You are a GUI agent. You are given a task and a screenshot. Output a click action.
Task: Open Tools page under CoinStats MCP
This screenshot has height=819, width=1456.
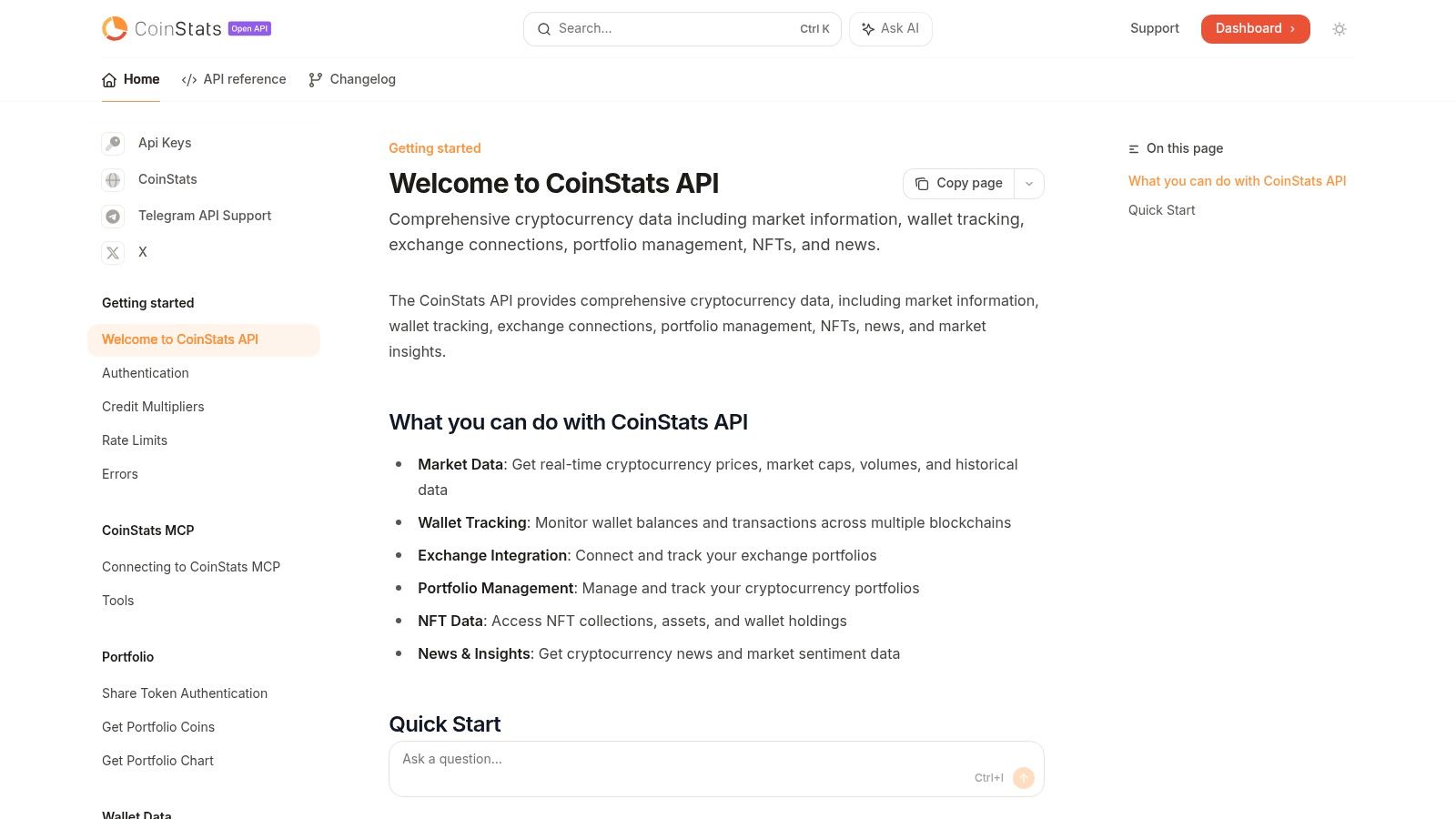coord(118,601)
